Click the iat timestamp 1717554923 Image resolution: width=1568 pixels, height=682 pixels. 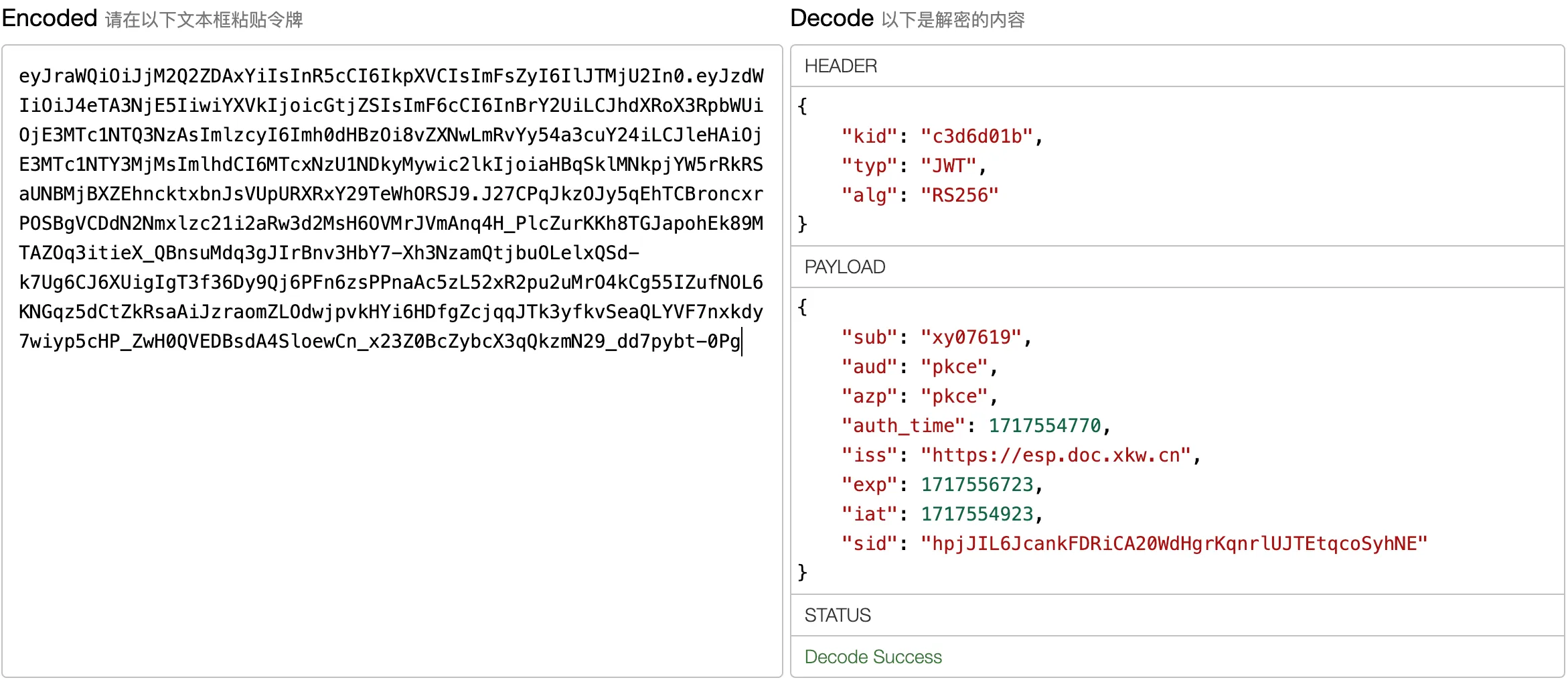pyautogui.click(x=976, y=515)
